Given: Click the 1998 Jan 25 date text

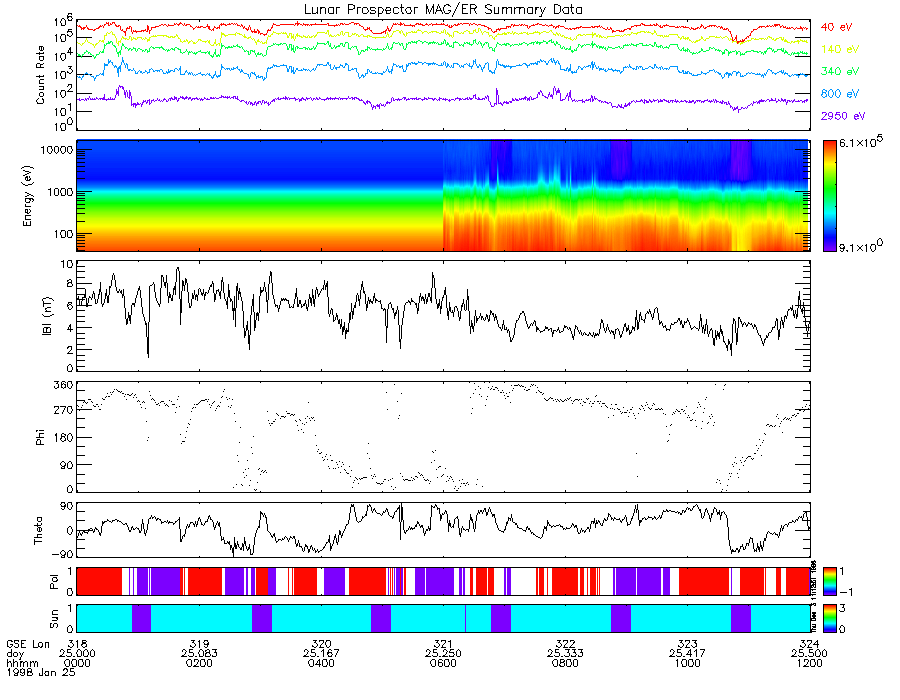Looking at the screenshot, I should 41,672.
